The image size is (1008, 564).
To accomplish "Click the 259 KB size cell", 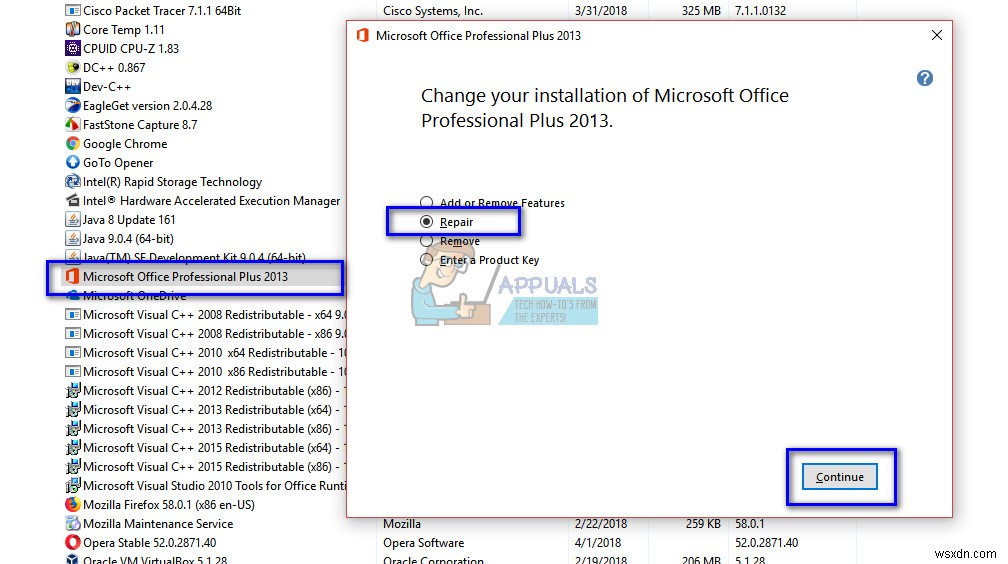I will pyautogui.click(x=703, y=523).
